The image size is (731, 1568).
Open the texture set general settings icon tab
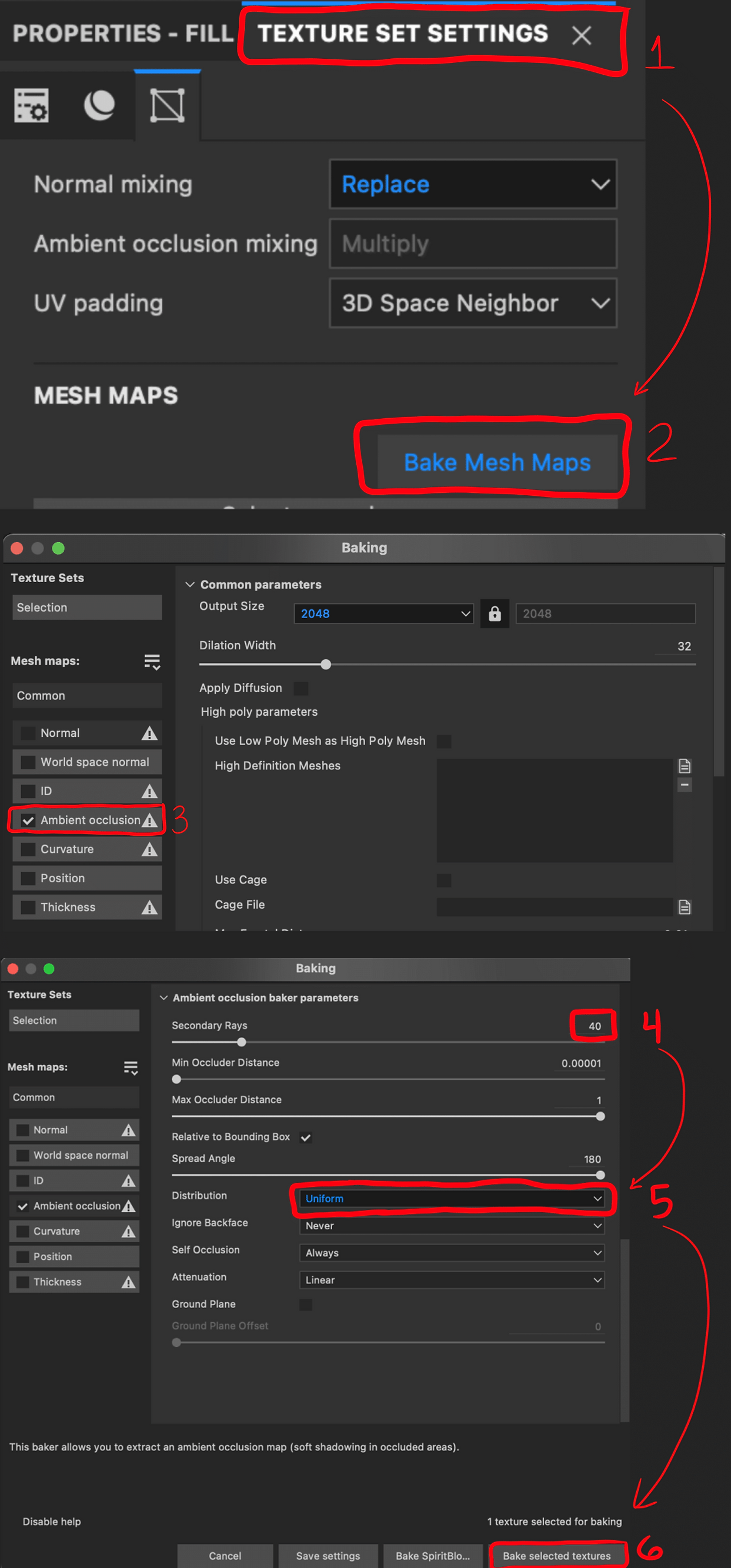coord(31,105)
